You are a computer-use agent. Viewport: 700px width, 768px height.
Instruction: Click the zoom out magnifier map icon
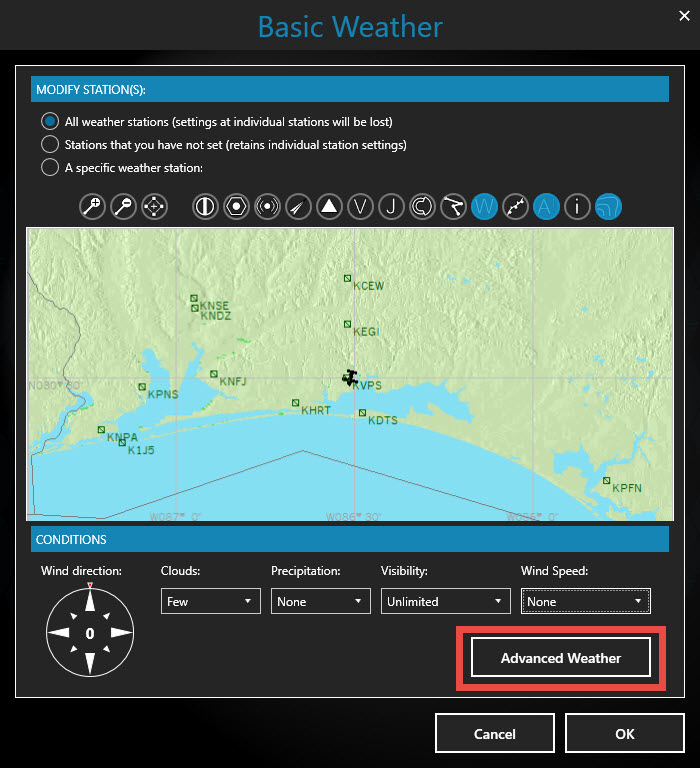click(x=123, y=207)
